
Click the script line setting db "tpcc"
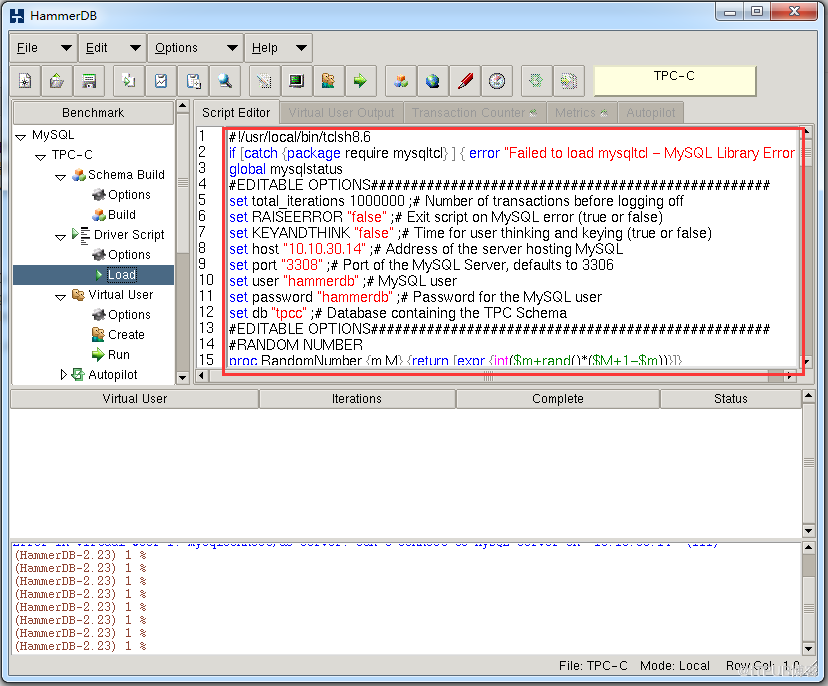click(398, 313)
